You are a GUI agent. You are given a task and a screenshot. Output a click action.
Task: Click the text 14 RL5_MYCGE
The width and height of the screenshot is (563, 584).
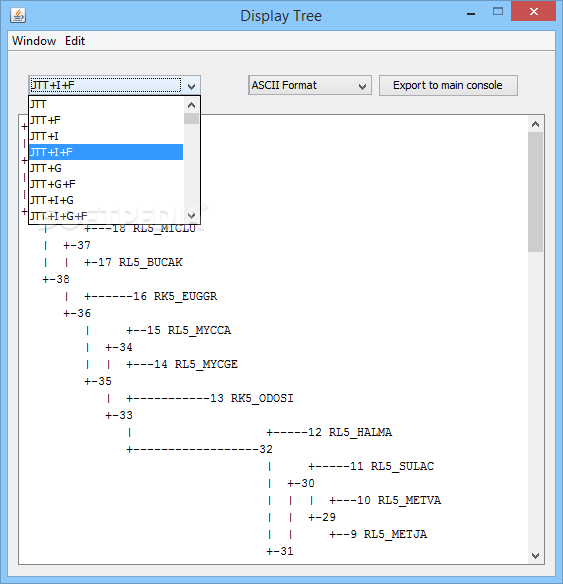coord(196,364)
